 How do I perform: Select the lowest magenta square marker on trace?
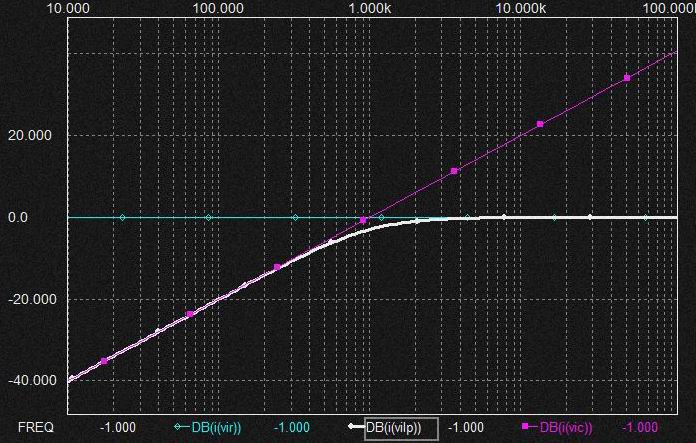point(104,360)
